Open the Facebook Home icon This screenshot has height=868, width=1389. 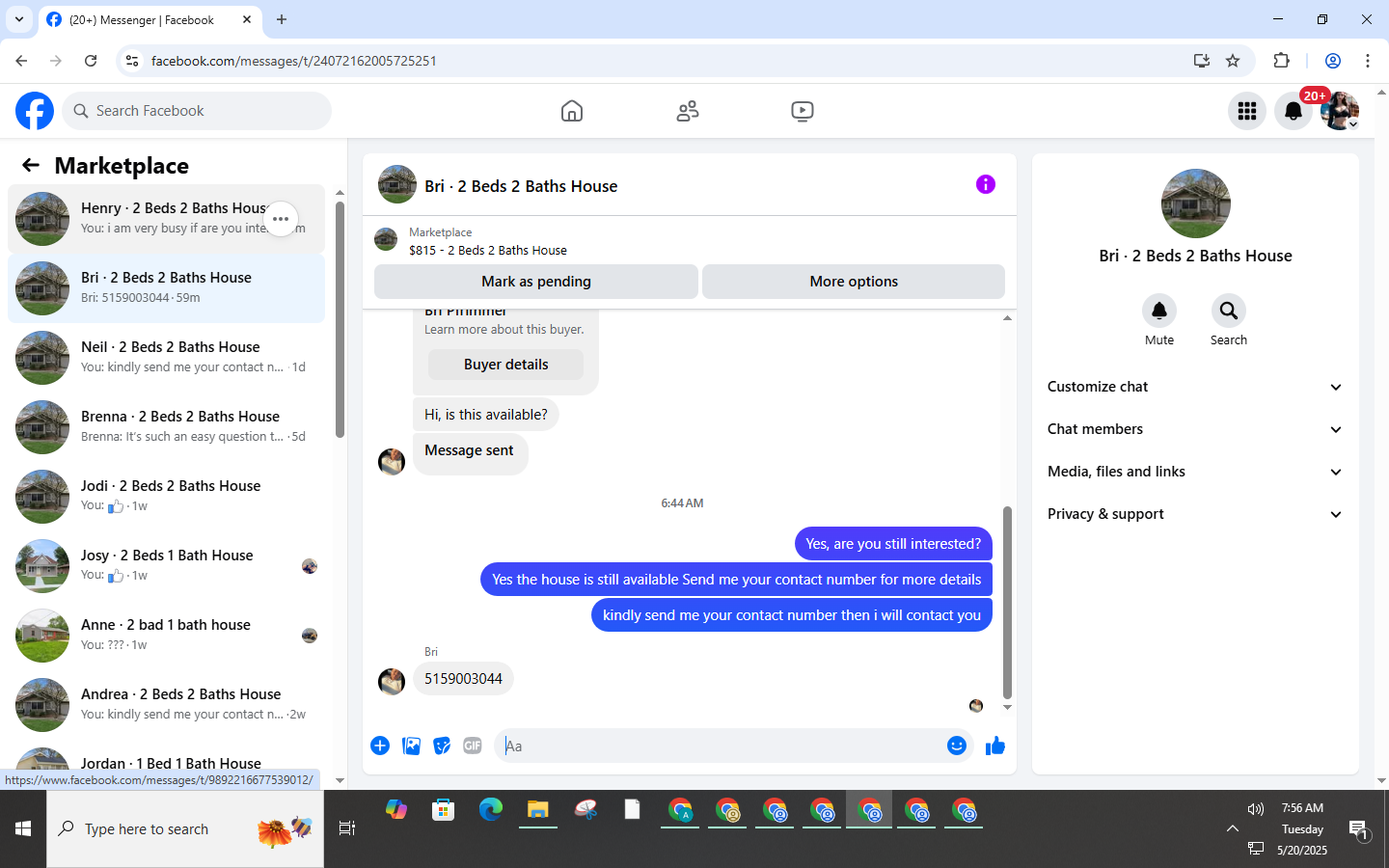[572, 111]
